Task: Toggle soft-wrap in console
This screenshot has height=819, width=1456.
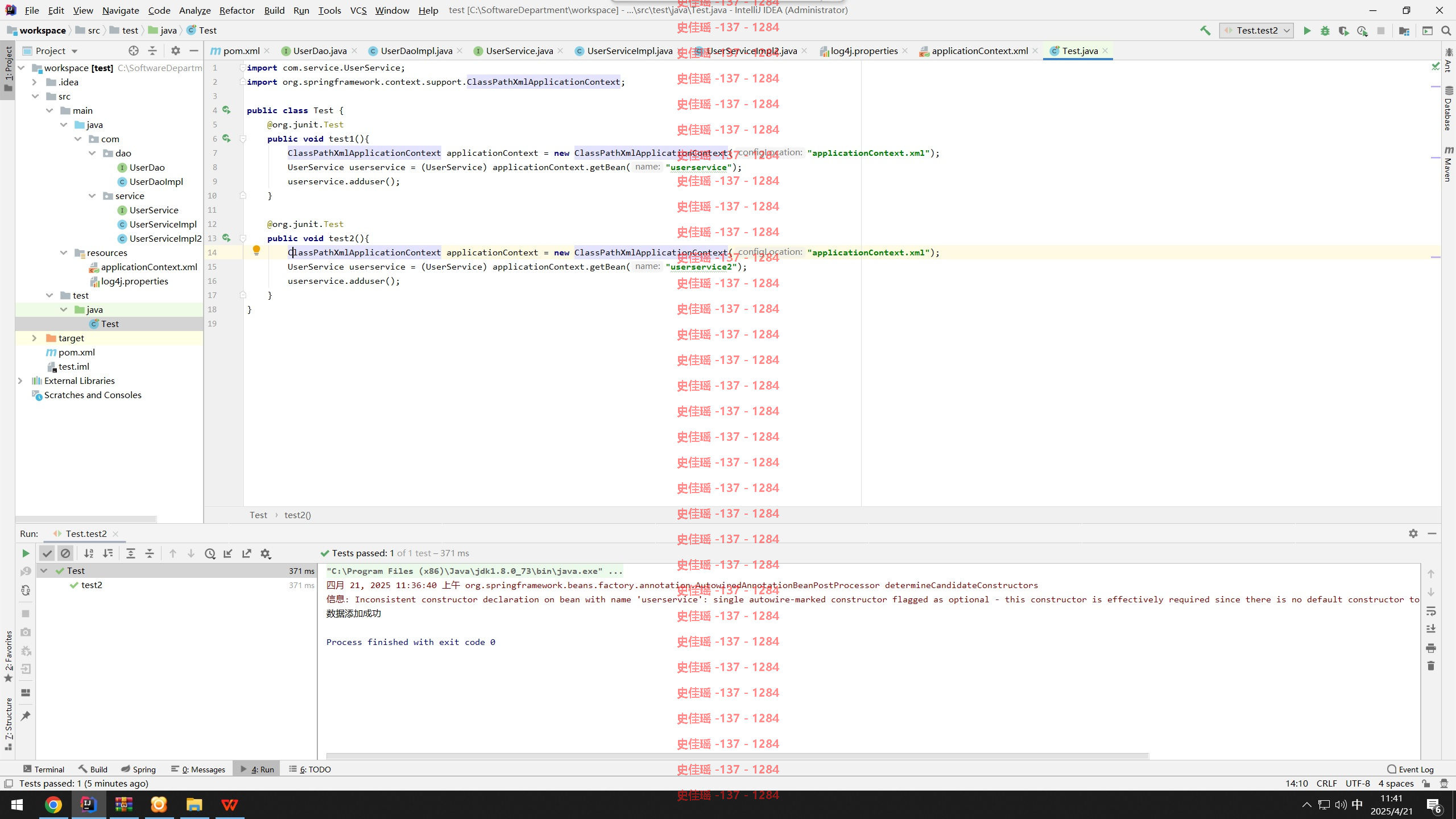Action: [1431, 611]
